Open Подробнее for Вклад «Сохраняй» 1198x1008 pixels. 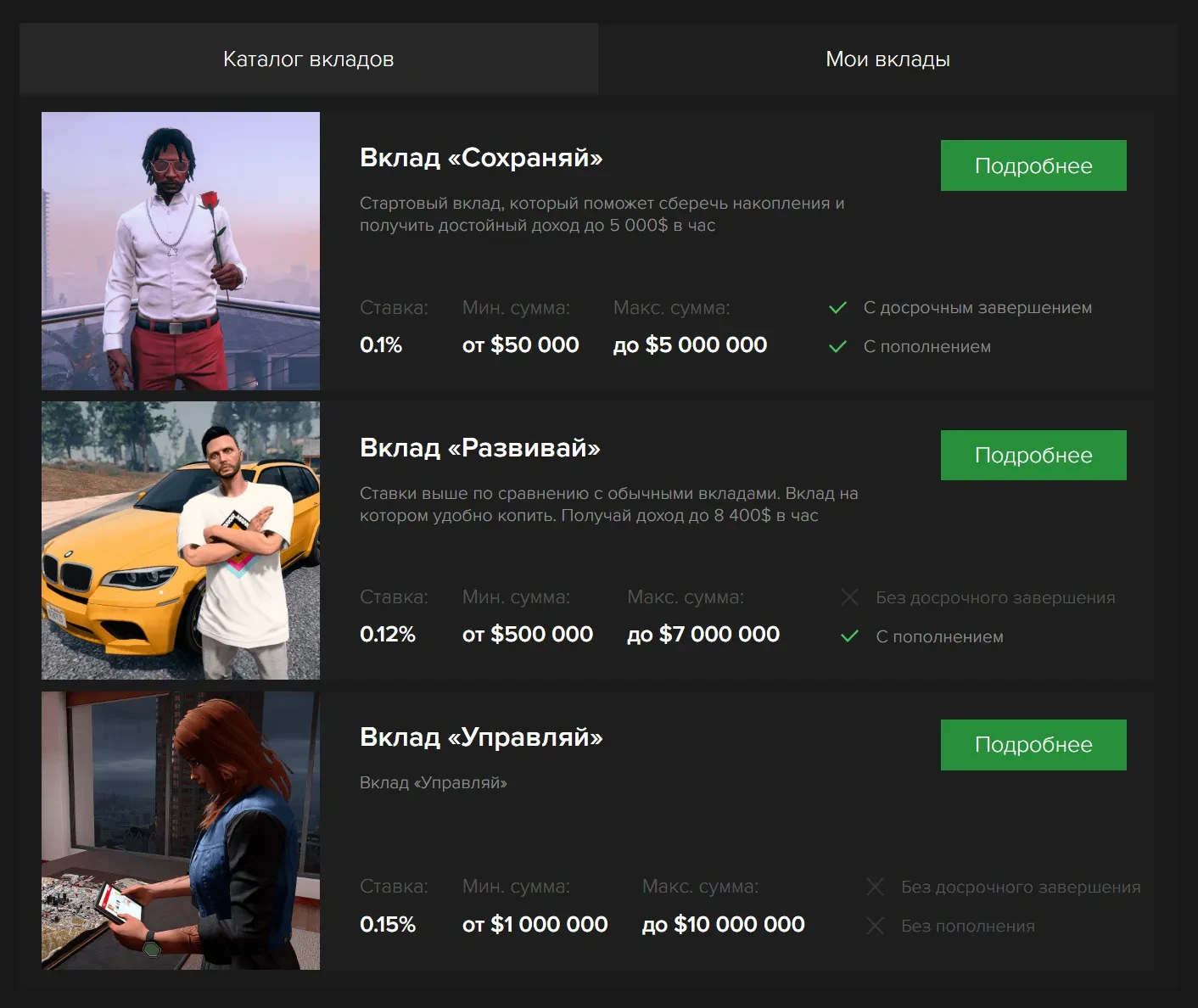1033,165
